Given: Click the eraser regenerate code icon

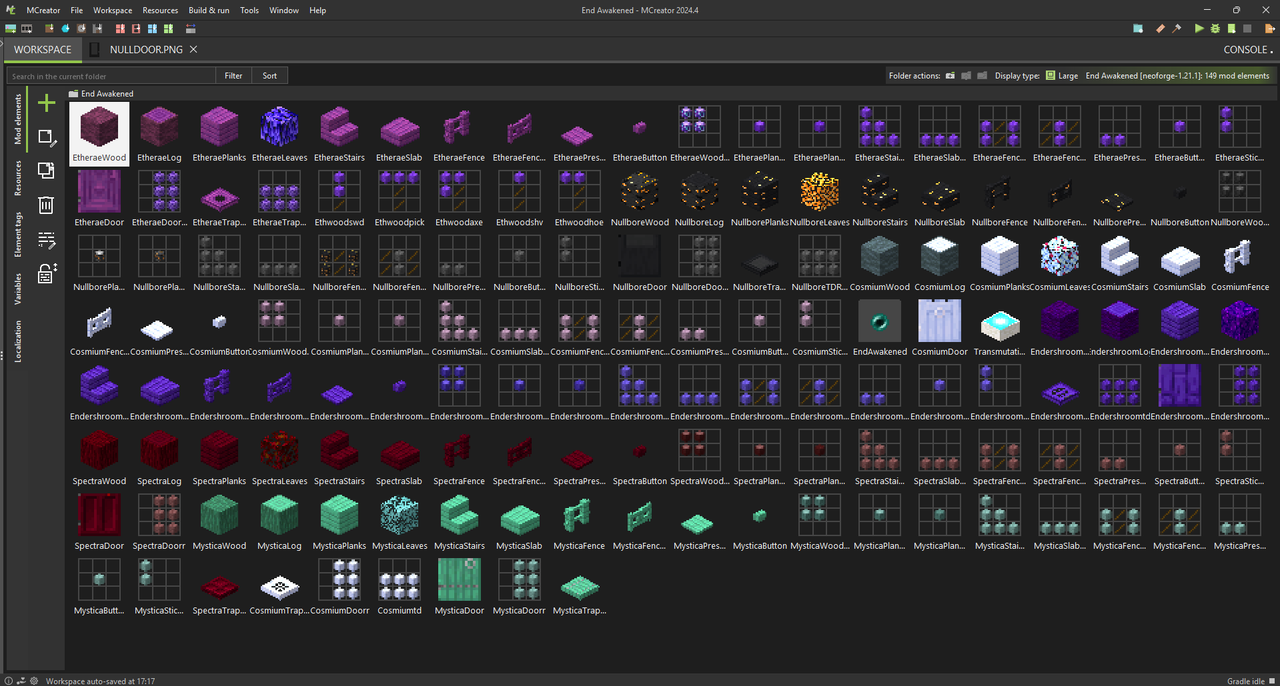Looking at the screenshot, I should [x=1161, y=28].
